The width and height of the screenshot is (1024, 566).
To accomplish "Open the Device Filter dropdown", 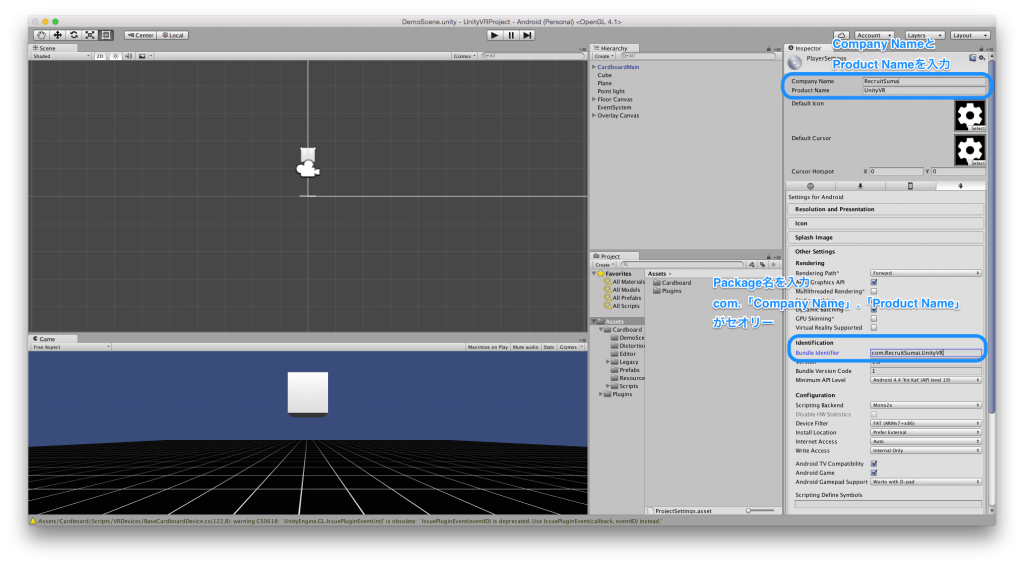I will [x=925, y=424].
